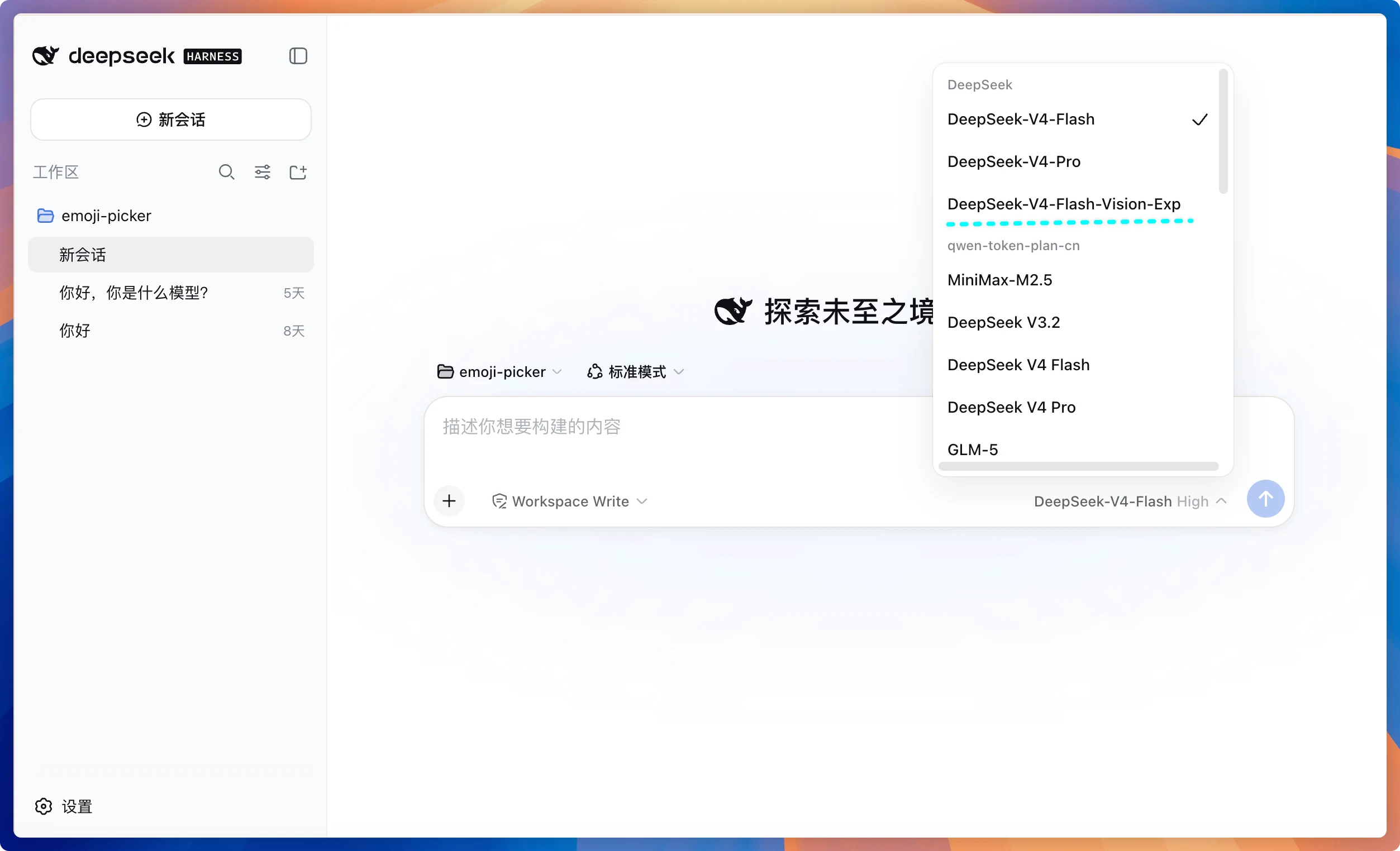The width and height of the screenshot is (1400, 851).
Task: Open the selected 新会话 conversation in sidebar
Action: tap(170, 255)
